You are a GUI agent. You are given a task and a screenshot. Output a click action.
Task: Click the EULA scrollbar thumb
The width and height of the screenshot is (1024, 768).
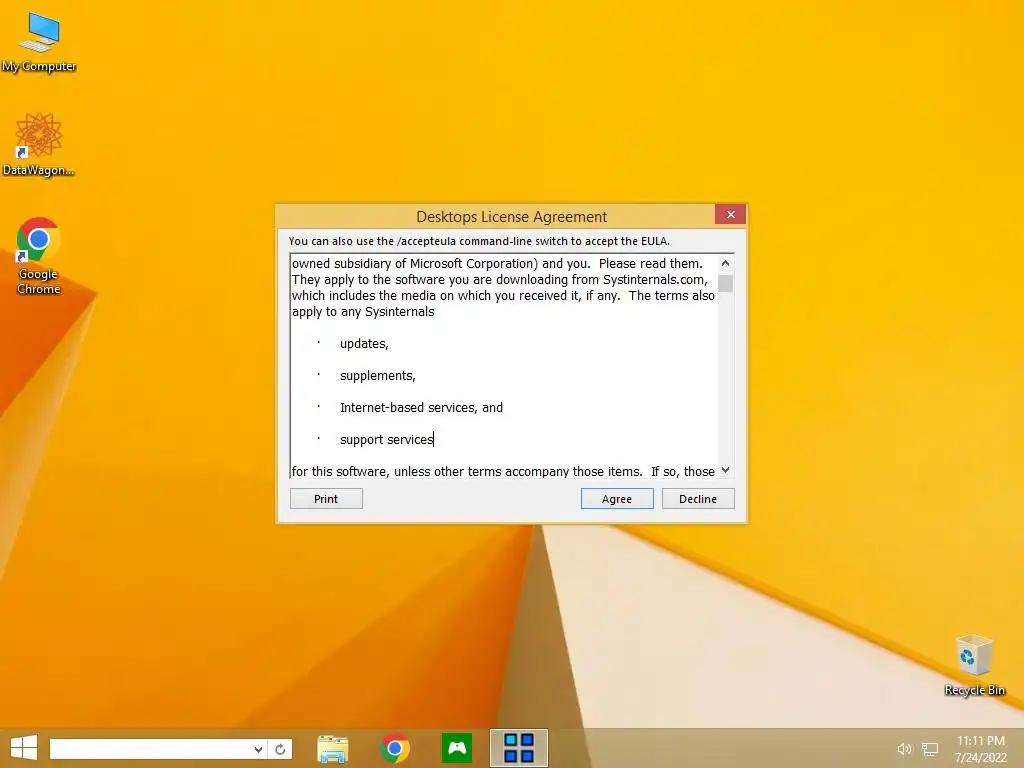coord(725,283)
